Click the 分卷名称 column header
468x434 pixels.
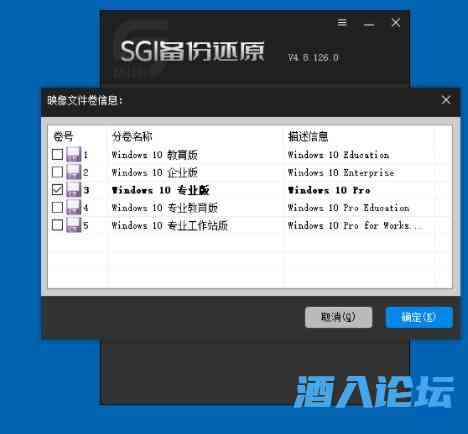coord(132,136)
